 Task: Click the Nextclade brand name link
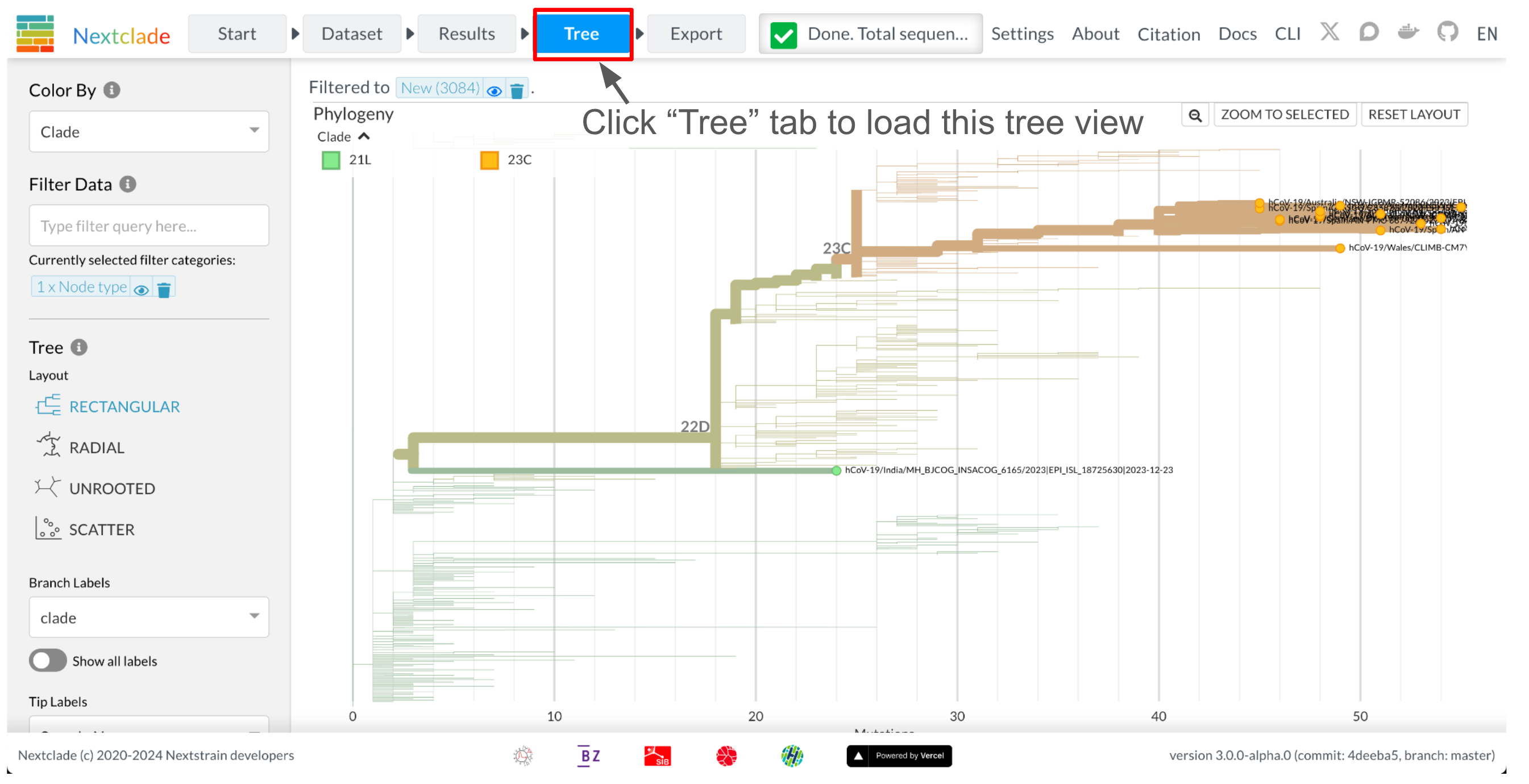121,36
